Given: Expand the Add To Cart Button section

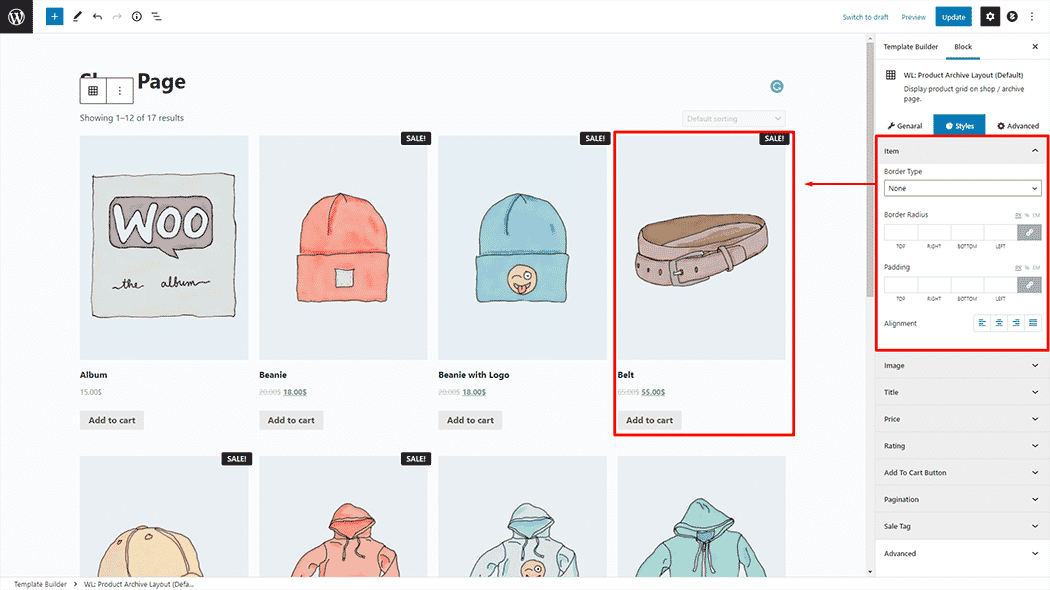Looking at the screenshot, I should [962, 473].
